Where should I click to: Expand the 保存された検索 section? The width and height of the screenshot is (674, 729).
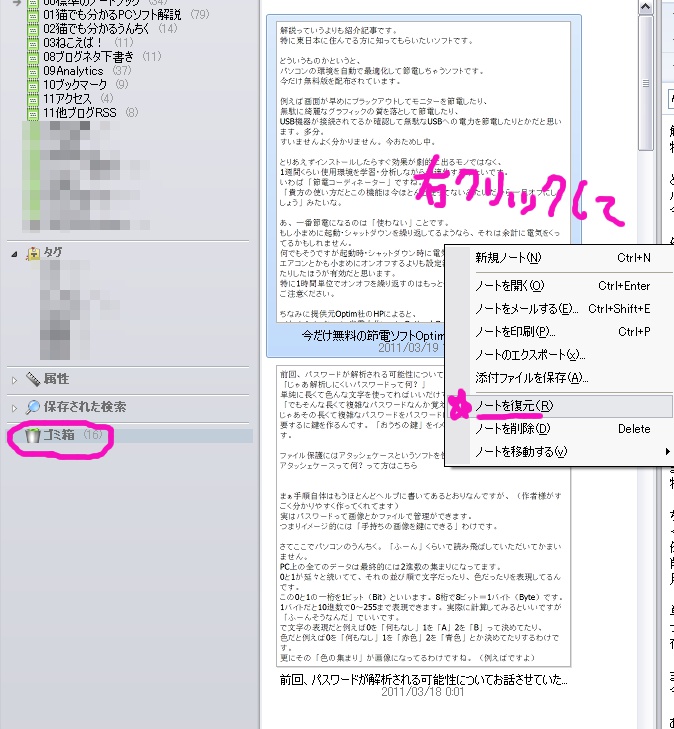(x=14, y=408)
